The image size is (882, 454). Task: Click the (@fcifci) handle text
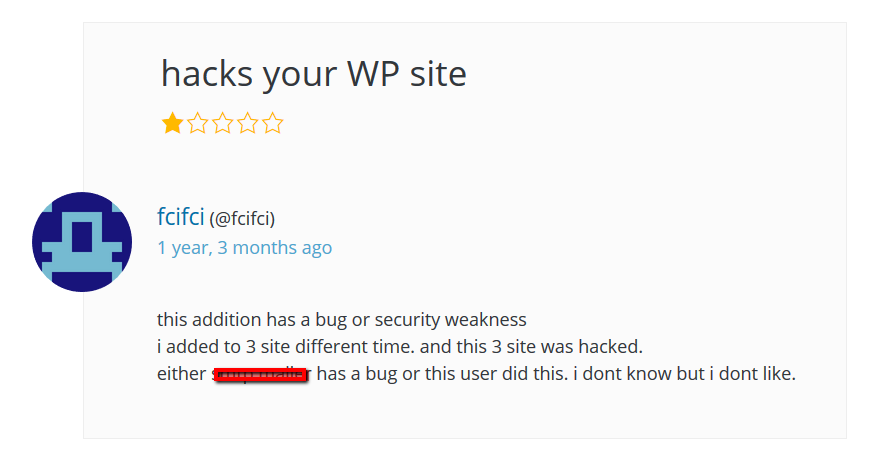click(x=242, y=218)
